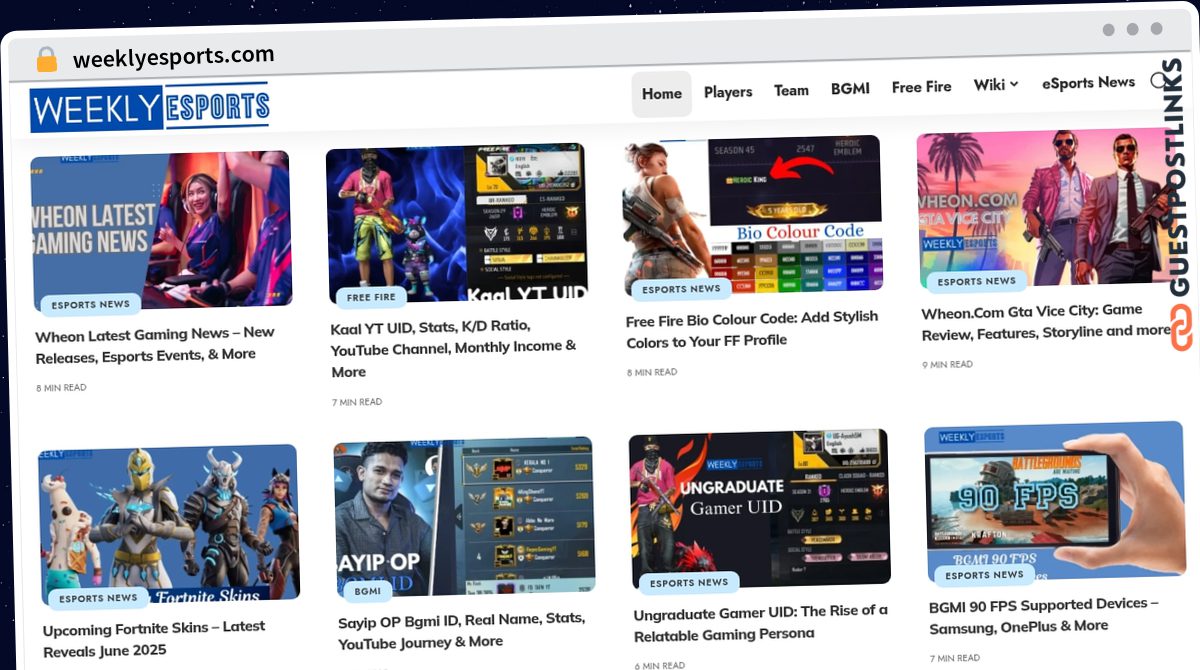Expand the Wiki dropdown menu

point(996,85)
